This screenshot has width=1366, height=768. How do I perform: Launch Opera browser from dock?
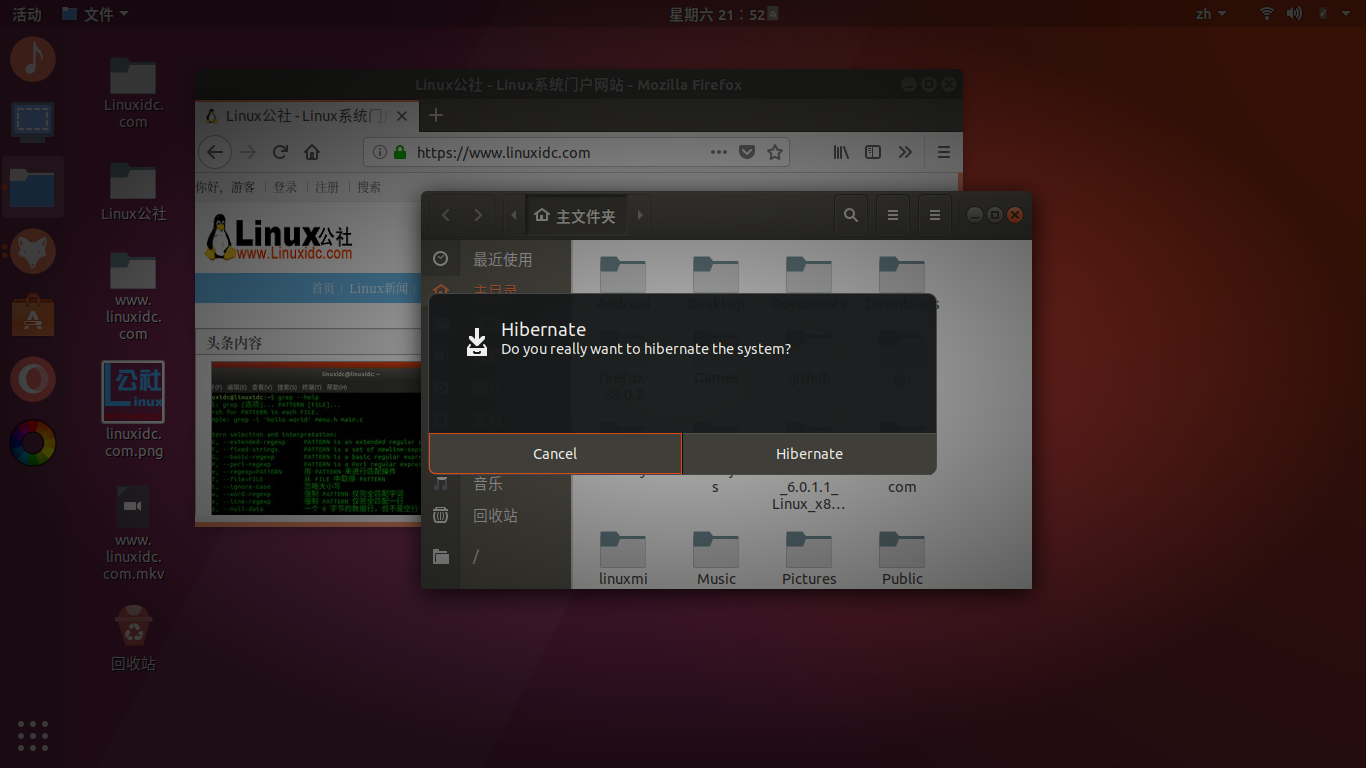click(33, 380)
